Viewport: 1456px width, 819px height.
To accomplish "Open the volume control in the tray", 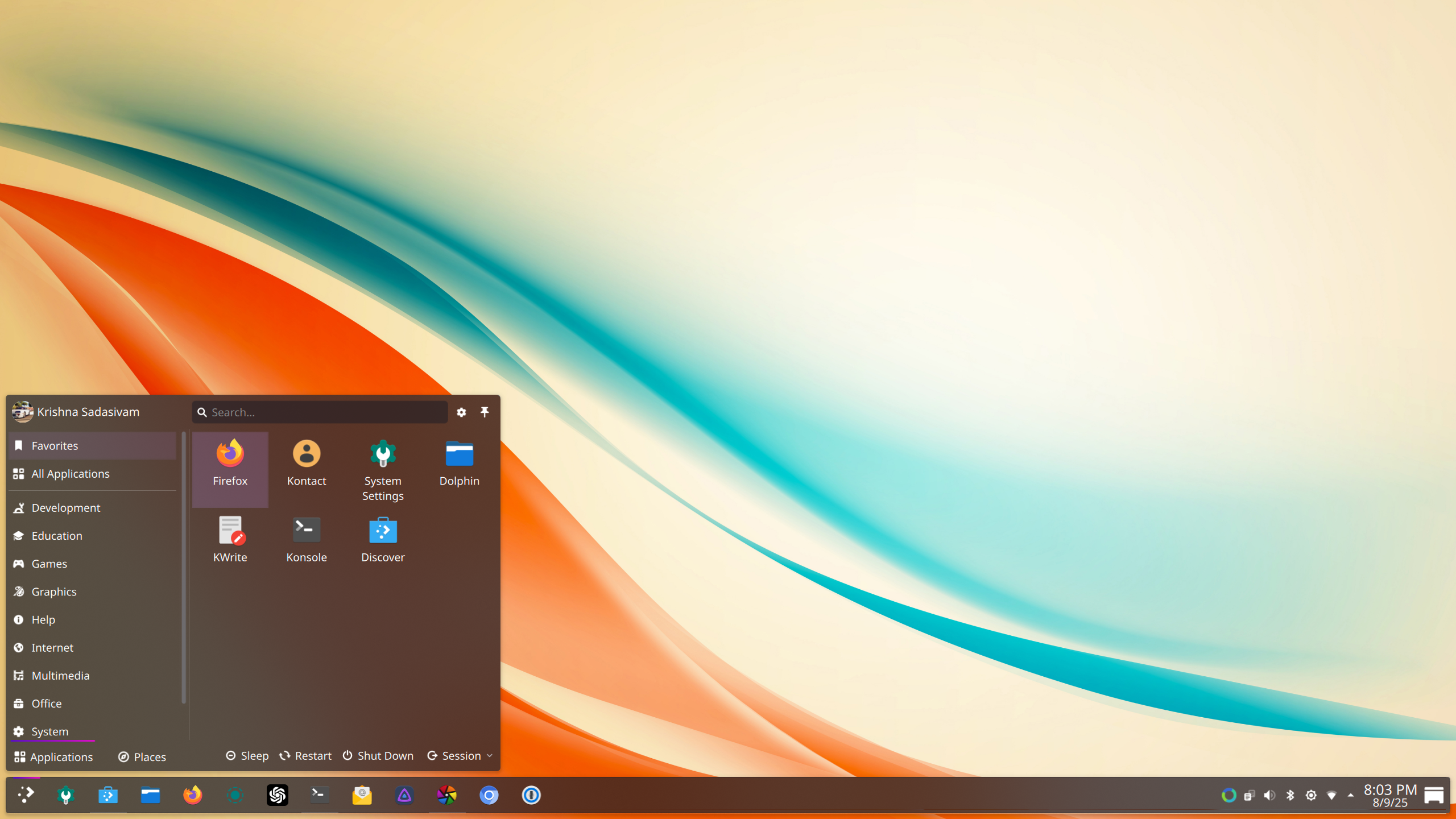I will click(1269, 795).
